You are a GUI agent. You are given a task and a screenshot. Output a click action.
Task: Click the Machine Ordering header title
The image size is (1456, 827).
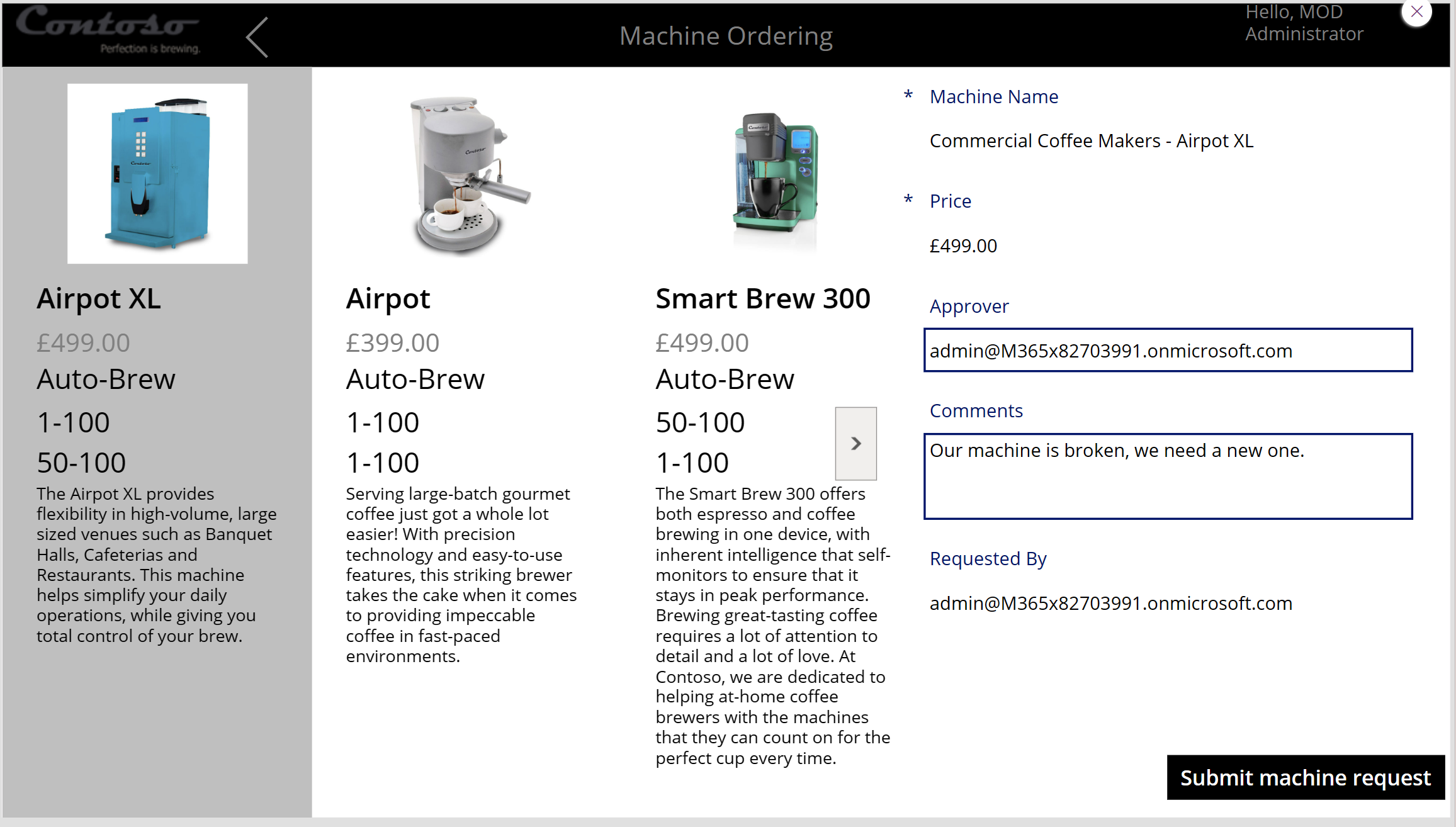(726, 36)
